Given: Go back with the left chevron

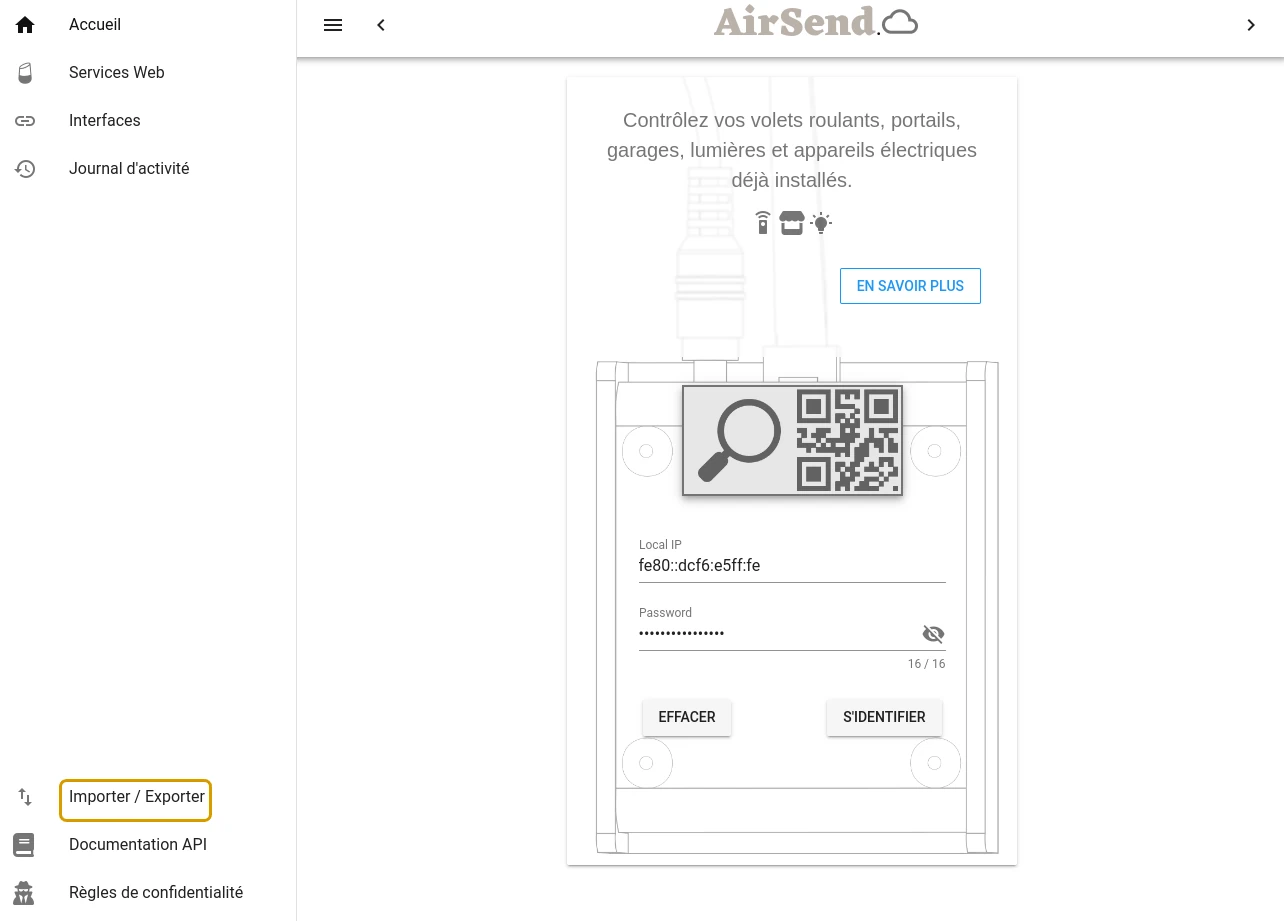Looking at the screenshot, I should [x=381, y=25].
